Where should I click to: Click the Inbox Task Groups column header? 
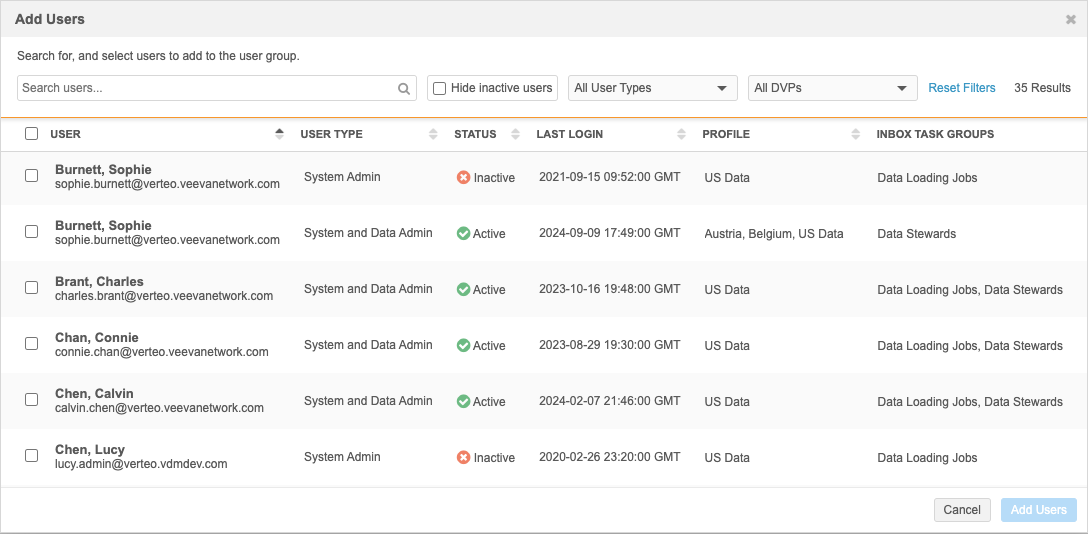click(935, 134)
